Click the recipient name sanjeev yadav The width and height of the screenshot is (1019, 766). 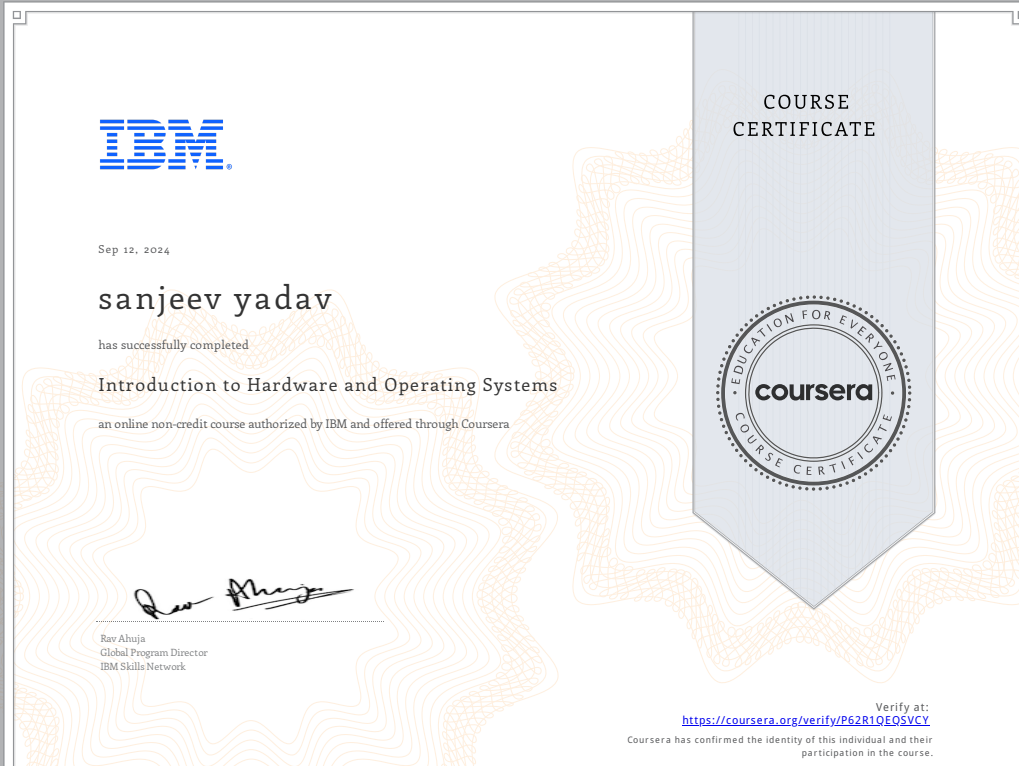215,297
